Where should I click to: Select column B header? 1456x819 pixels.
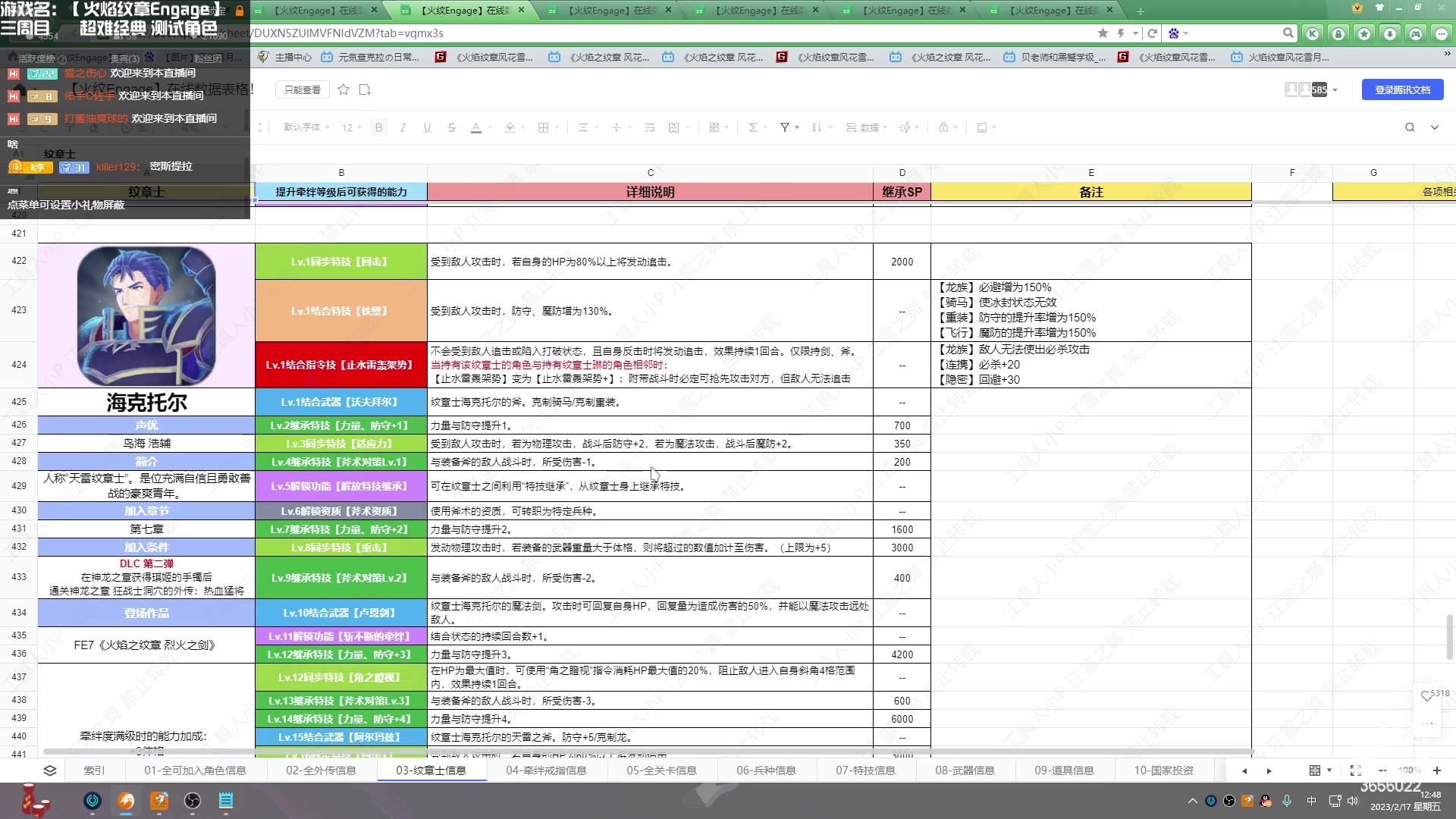(341, 173)
